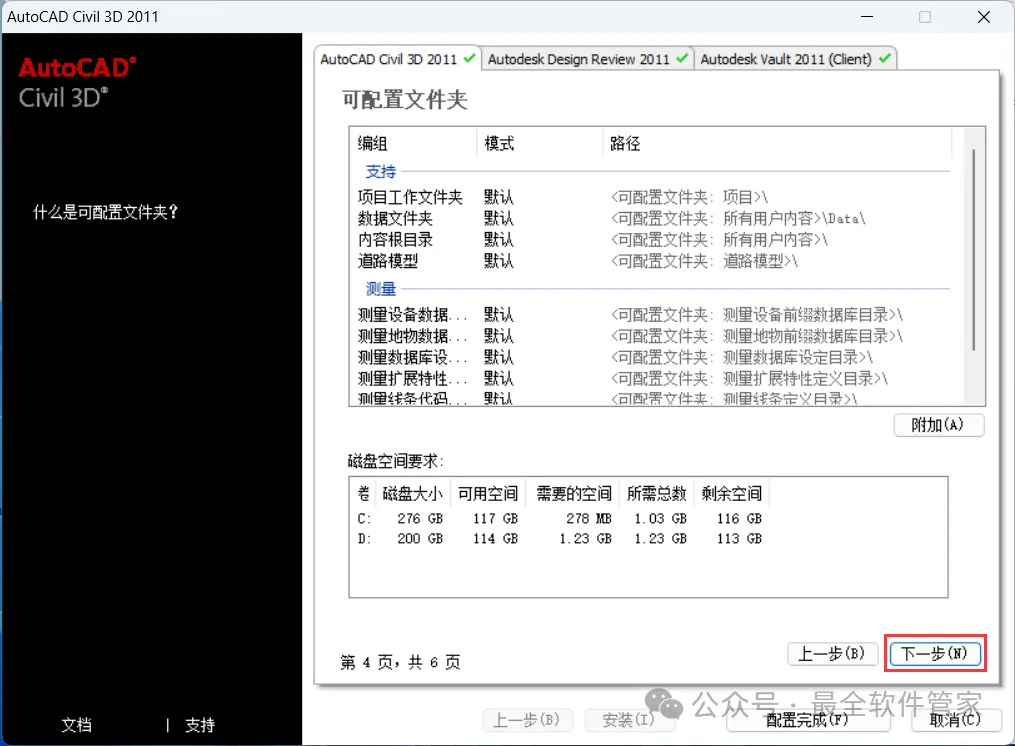Screen dimensions: 1015x746
Task: Click the 模式 column header
Action: [x=541, y=143]
